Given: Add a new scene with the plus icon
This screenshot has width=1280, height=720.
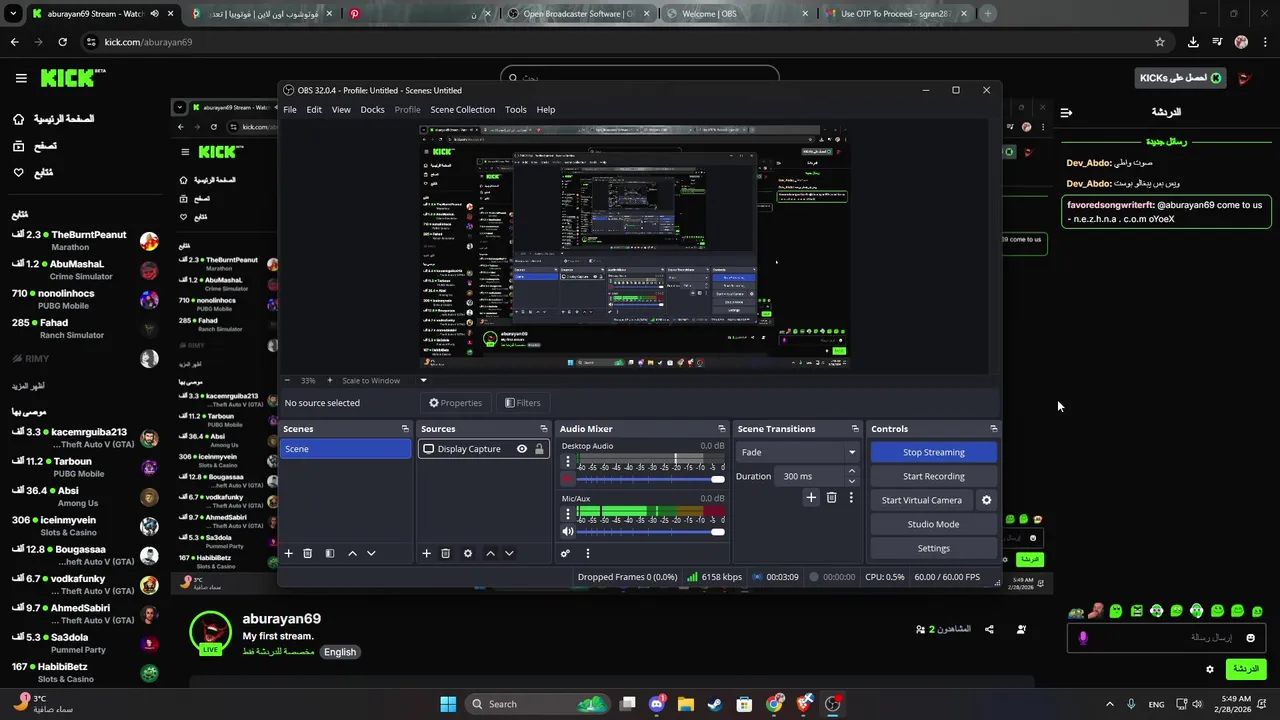Looking at the screenshot, I should tap(288, 553).
